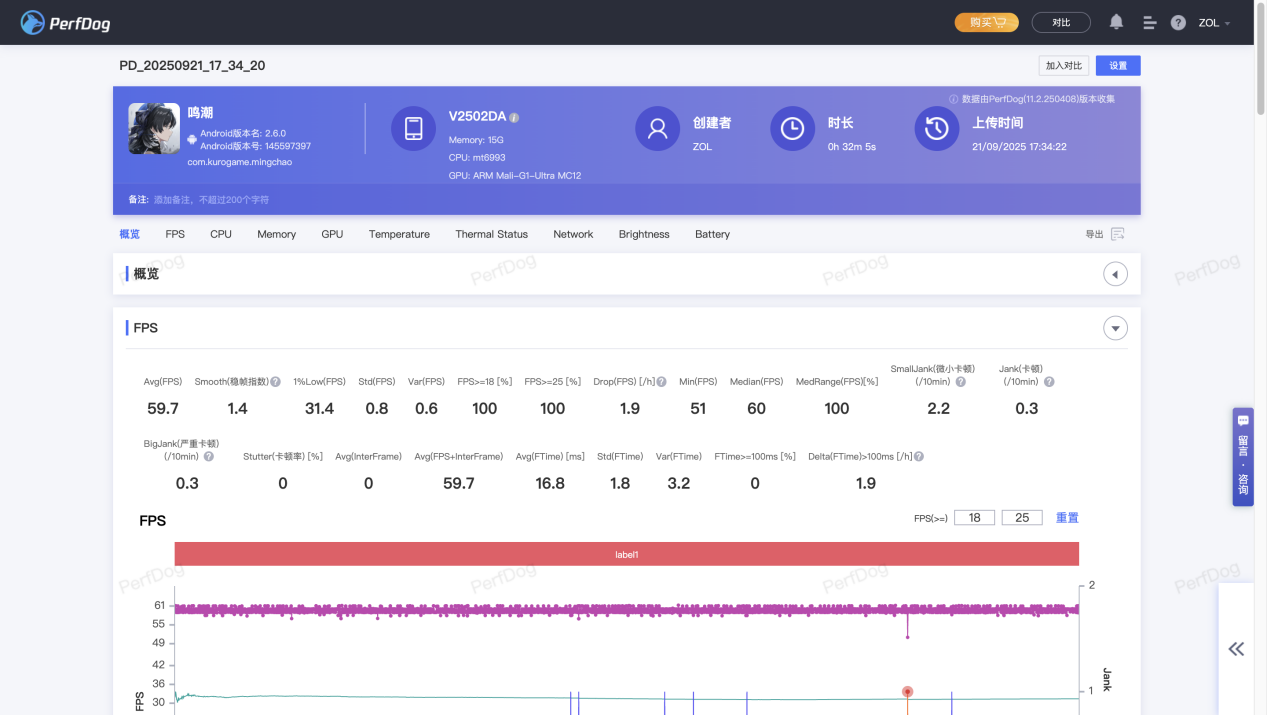1267x715 pixels.
Task: Click the export icon next to 导出
Action: coord(1117,234)
